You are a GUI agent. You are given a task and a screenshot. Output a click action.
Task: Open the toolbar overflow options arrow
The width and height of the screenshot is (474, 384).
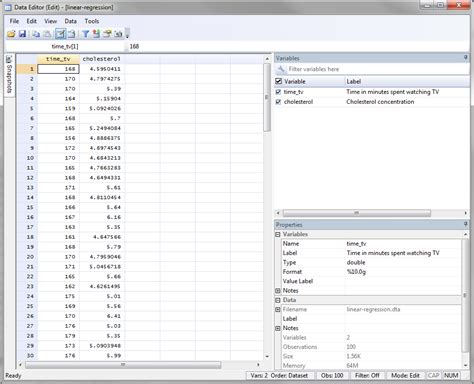coord(127,34)
